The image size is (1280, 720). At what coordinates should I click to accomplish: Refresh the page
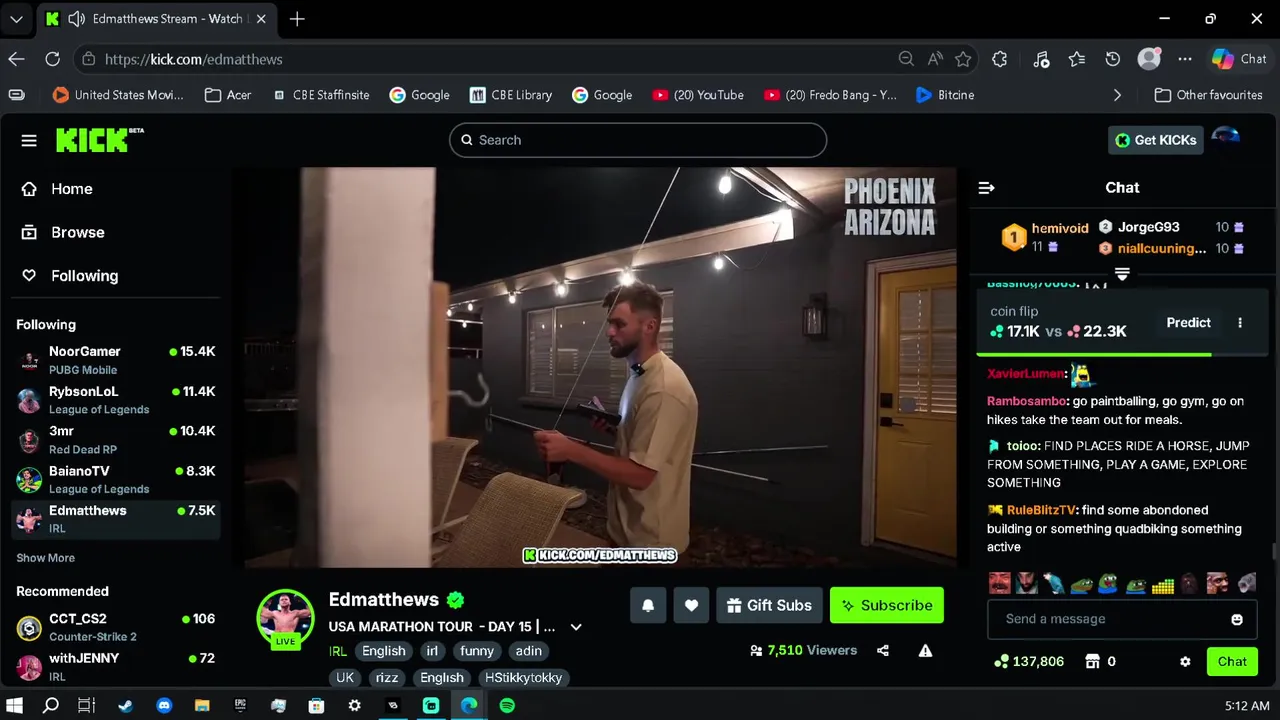coord(52,59)
